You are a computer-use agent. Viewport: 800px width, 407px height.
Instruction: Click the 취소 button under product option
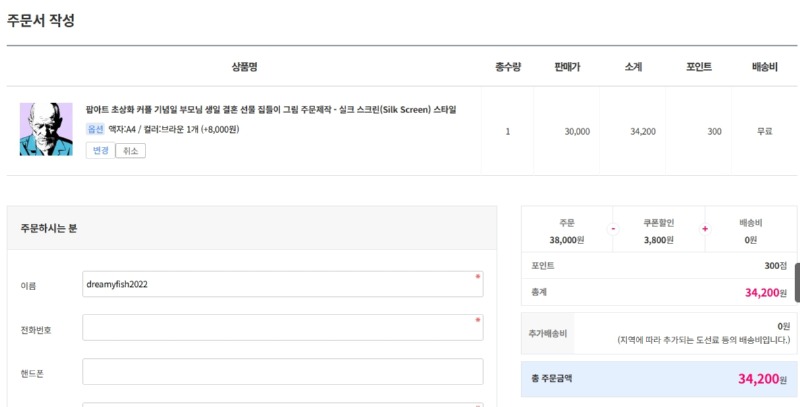tap(131, 151)
